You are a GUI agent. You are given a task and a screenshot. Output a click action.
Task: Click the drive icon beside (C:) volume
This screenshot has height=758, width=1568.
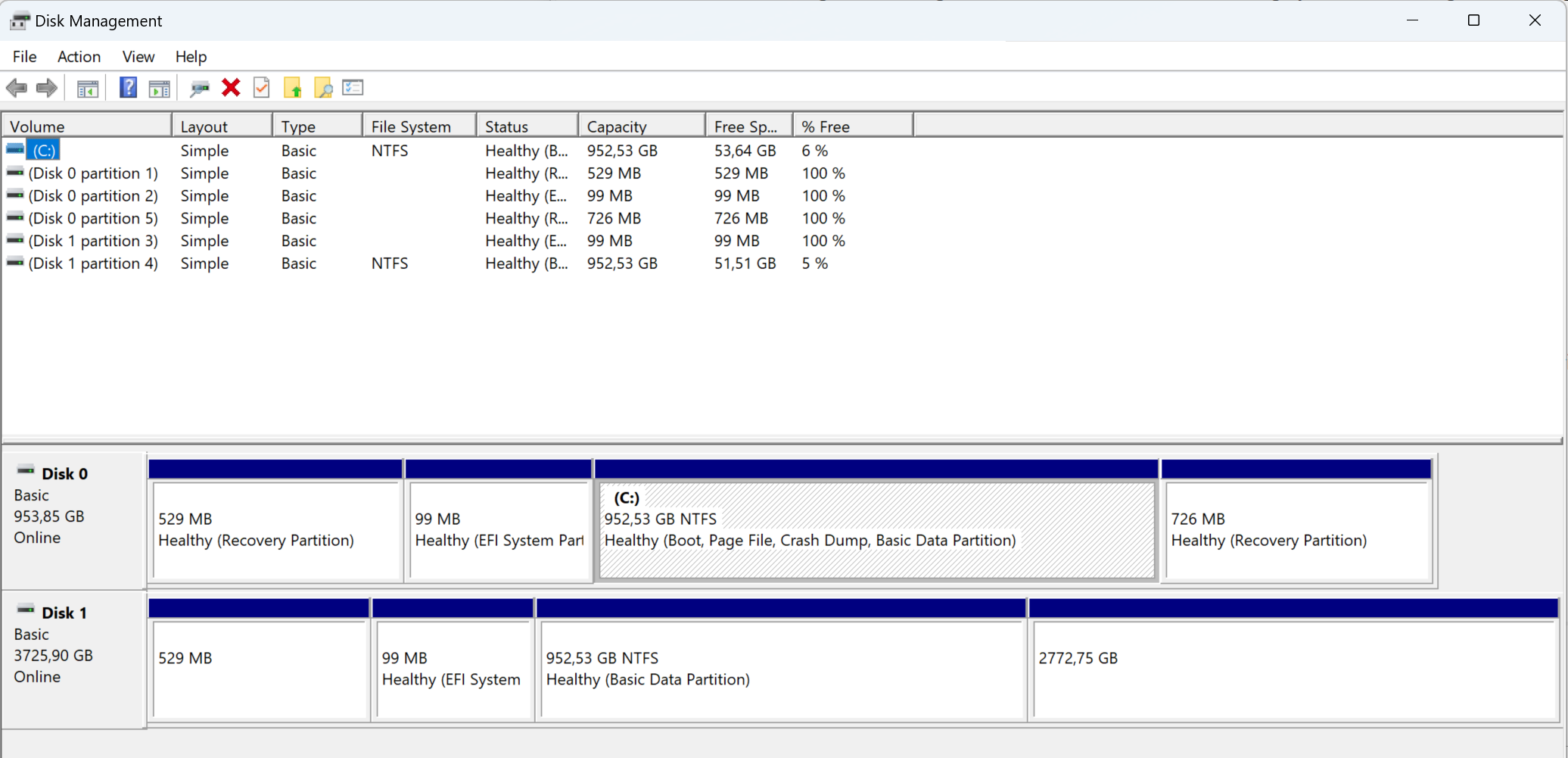[x=15, y=150]
